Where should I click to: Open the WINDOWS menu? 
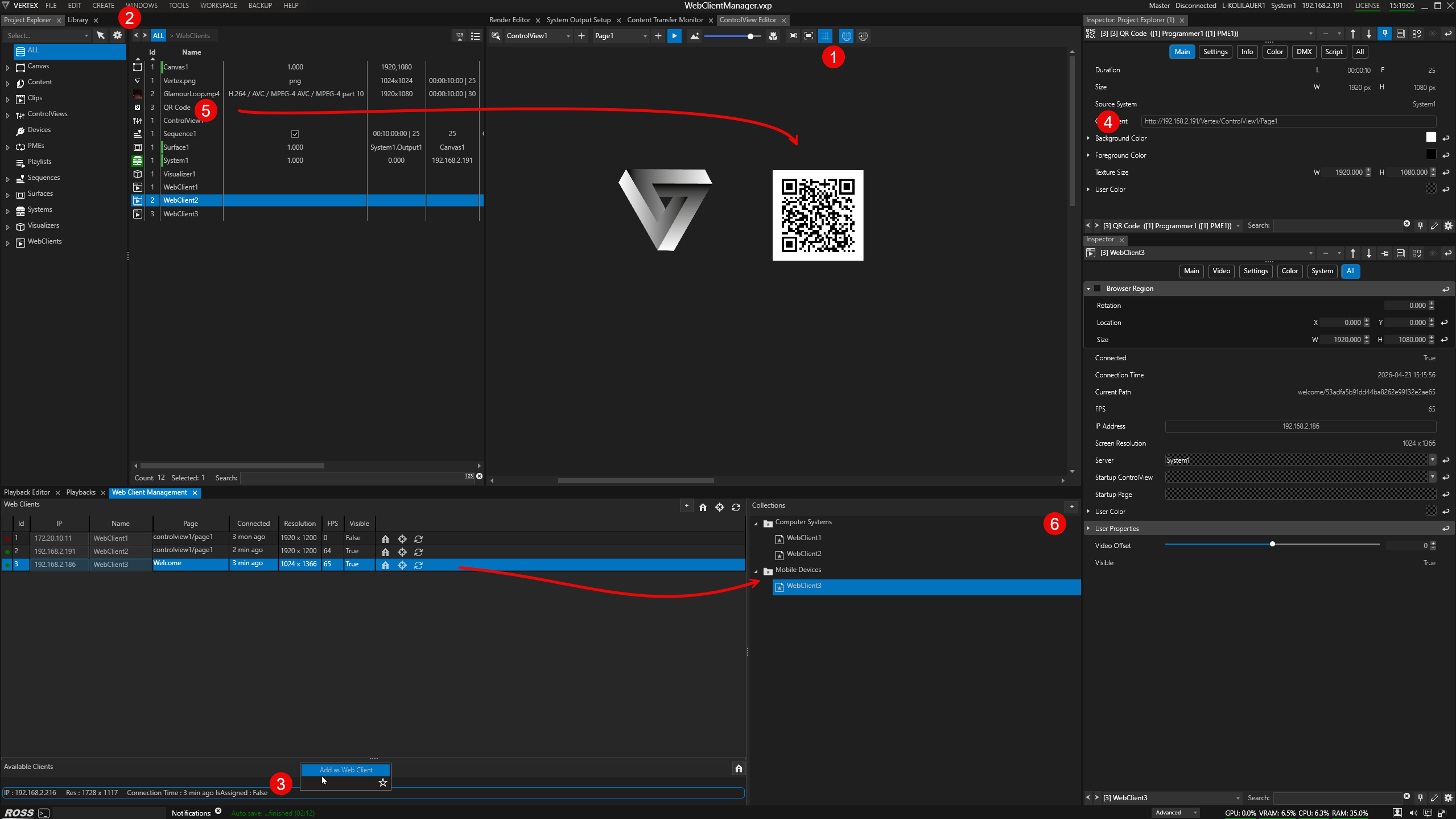point(141,6)
